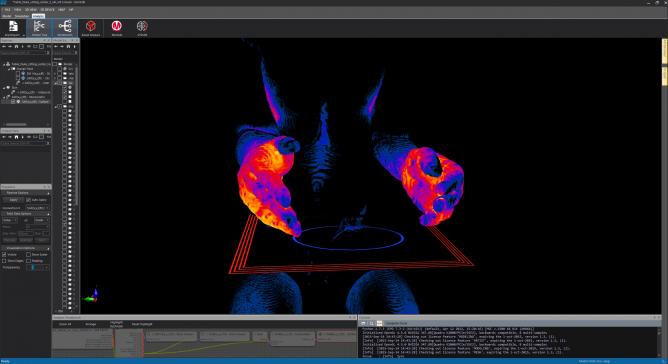Open the File menu
Screen dimensions: 668x364
(x=7, y=9)
